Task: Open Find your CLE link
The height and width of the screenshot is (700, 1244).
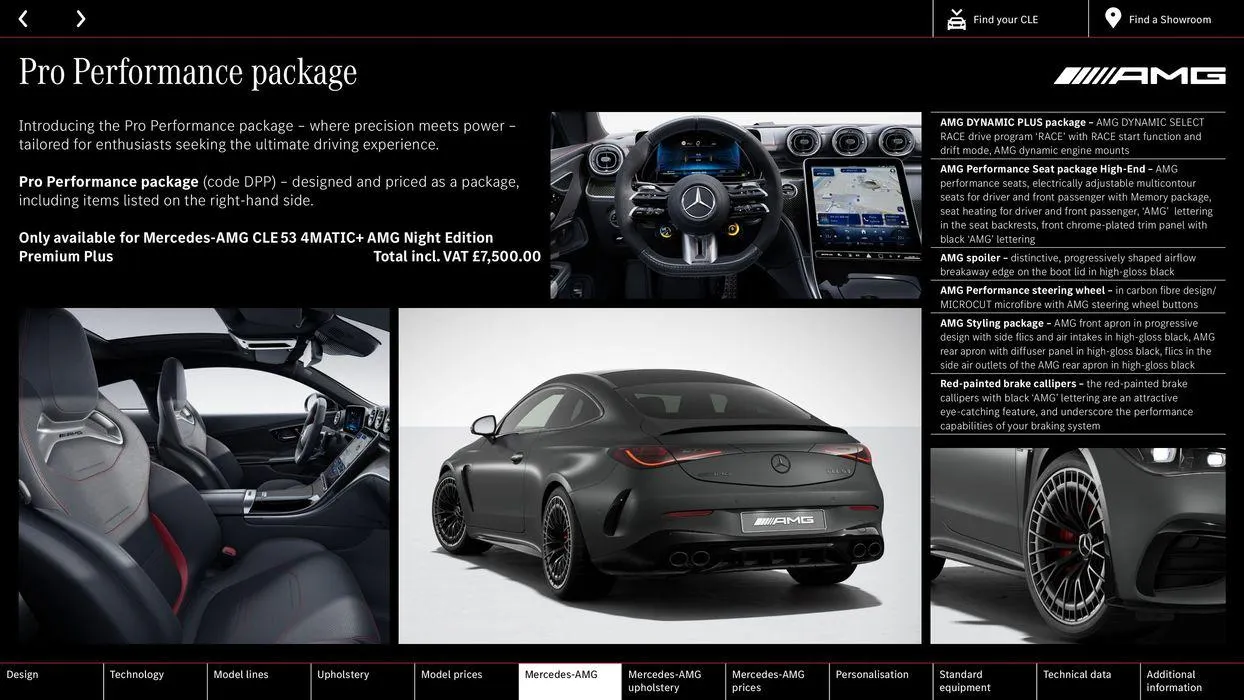Action: tap(1005, 20)
